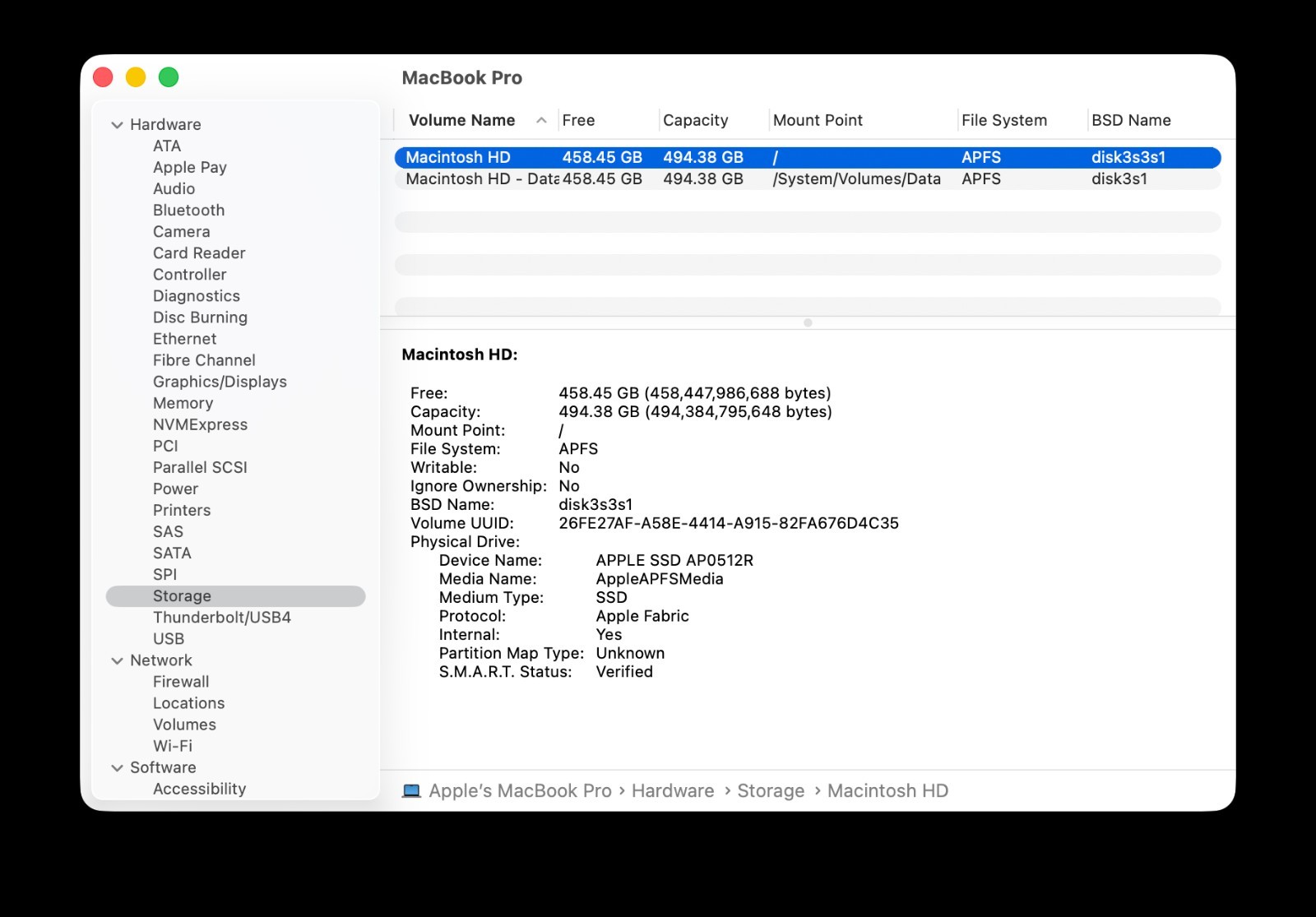Select SAS in the sidebar

(168, 530)
